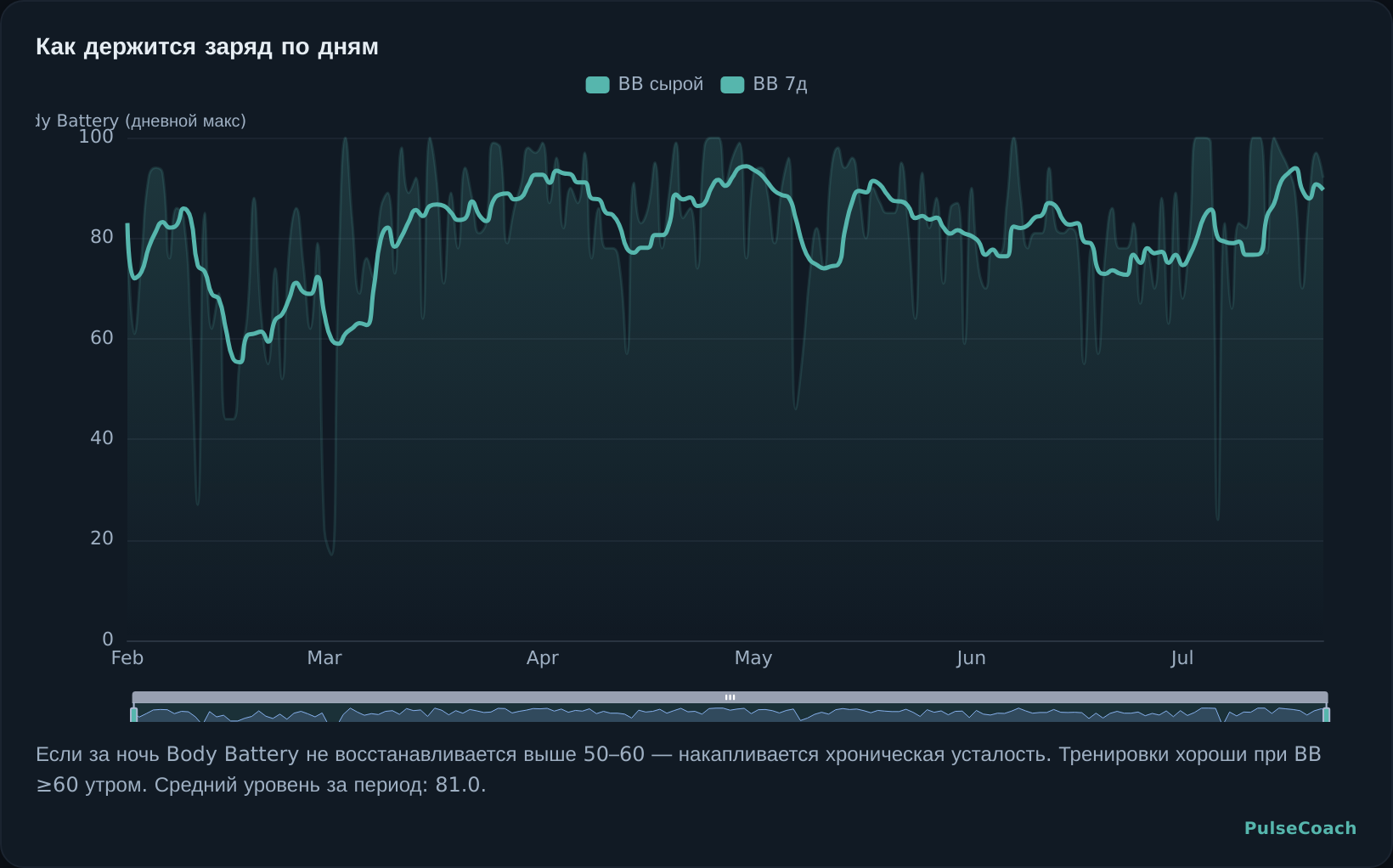Click the center grip icon on zoom bar
Screen dimensions: 1393x868
coord(730,697)
